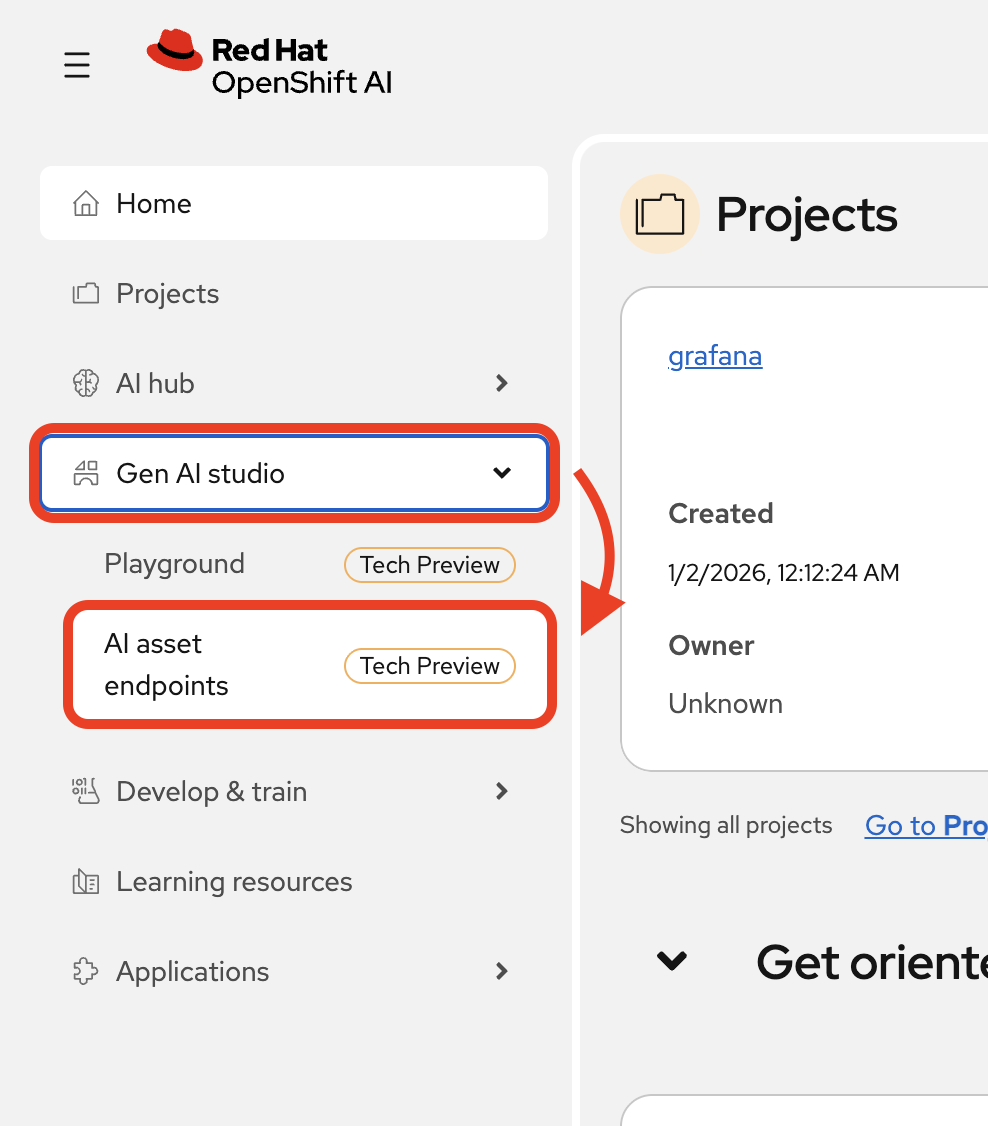
Task: Click the AI hub brain icon
Action: coord(85,383)
